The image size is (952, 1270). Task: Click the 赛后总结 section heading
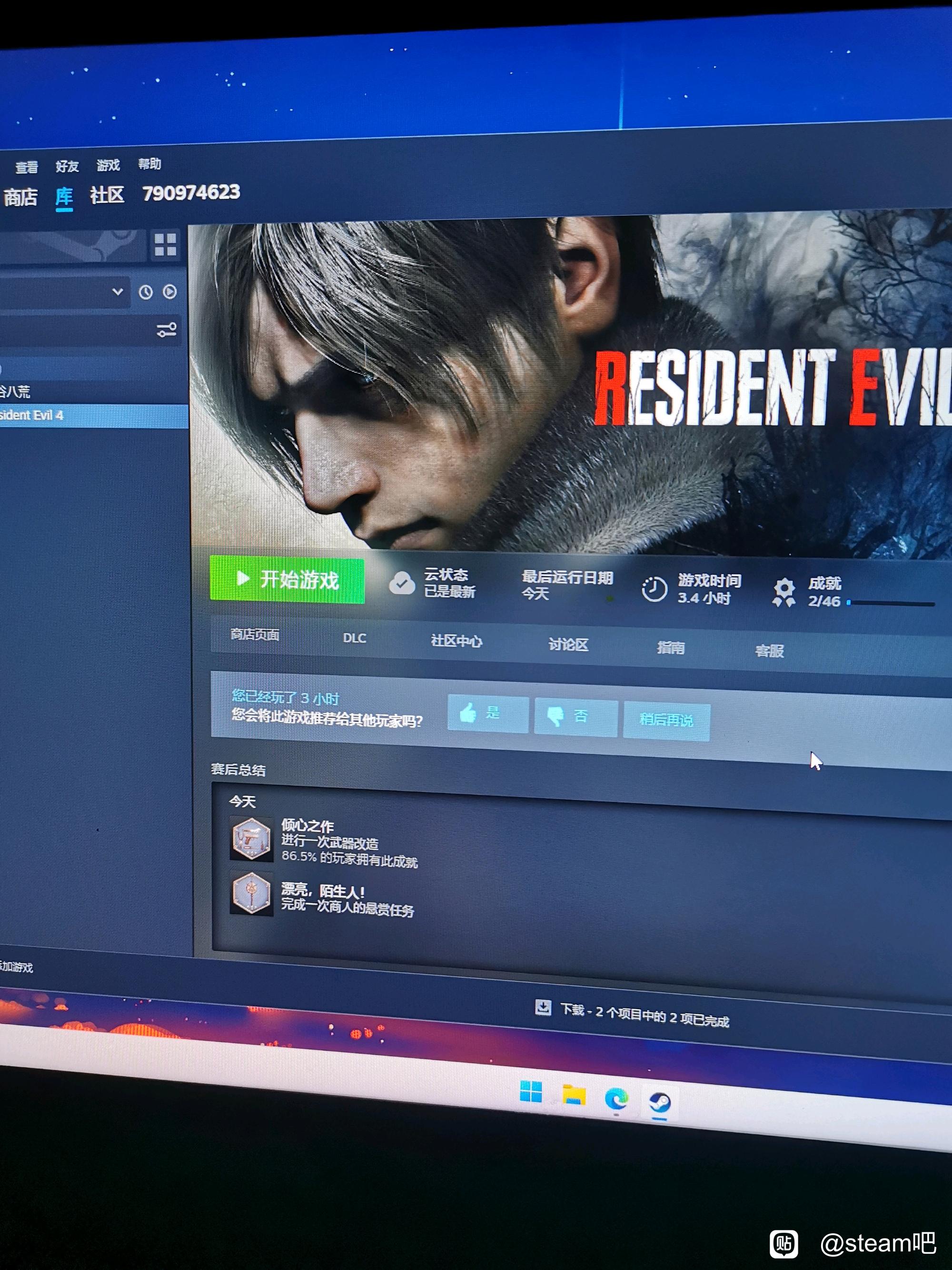coord(238,770)
